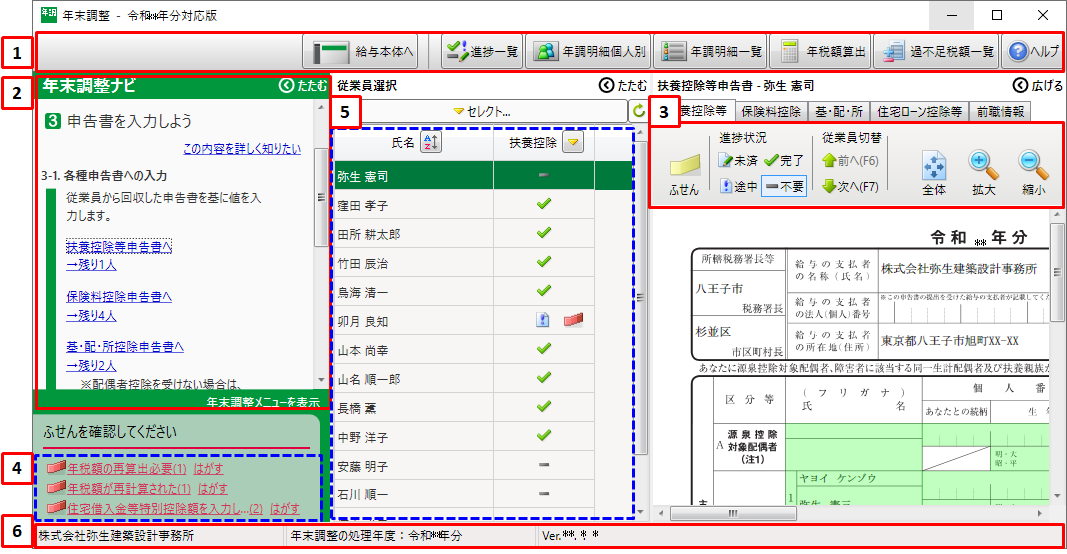The image size is (1067, 554).
Task: Click checkmark status for 窪田 孝子
Action: (544, 203)
